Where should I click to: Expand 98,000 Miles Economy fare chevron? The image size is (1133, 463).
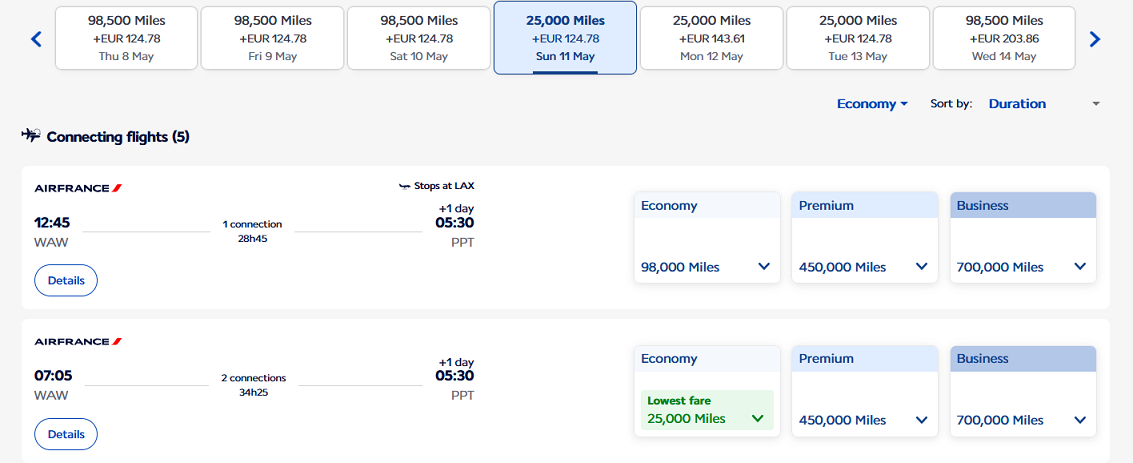pyautogui.click(x=764, y=267)
